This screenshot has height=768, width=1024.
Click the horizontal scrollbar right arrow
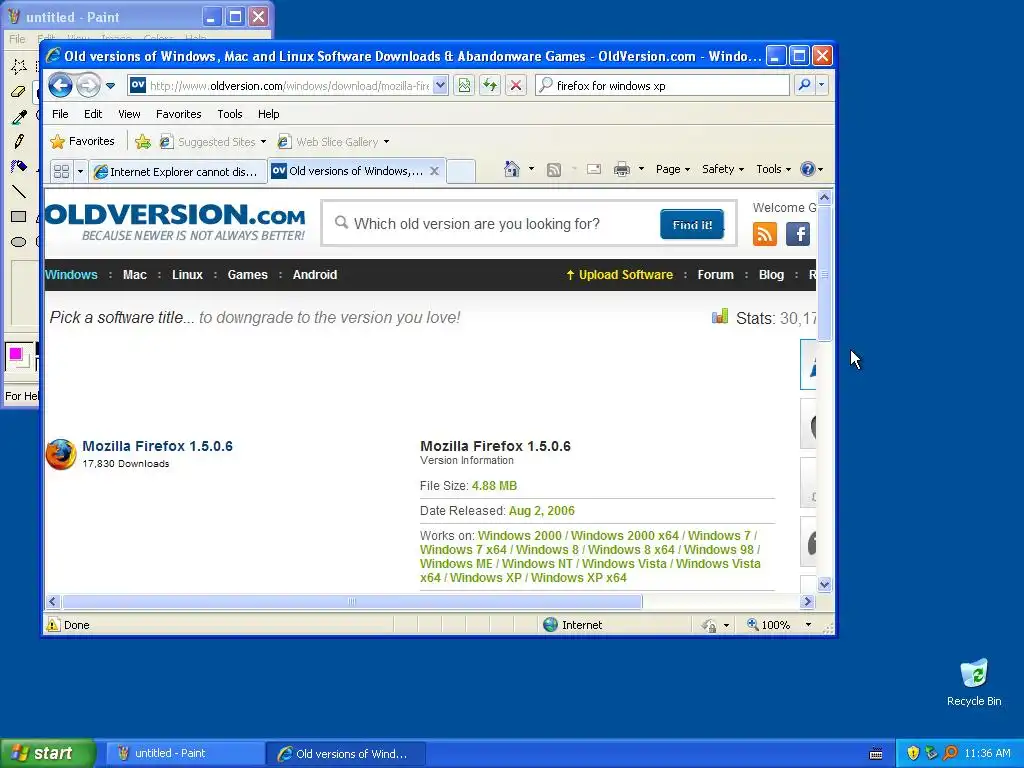click(x=807, y=601)
